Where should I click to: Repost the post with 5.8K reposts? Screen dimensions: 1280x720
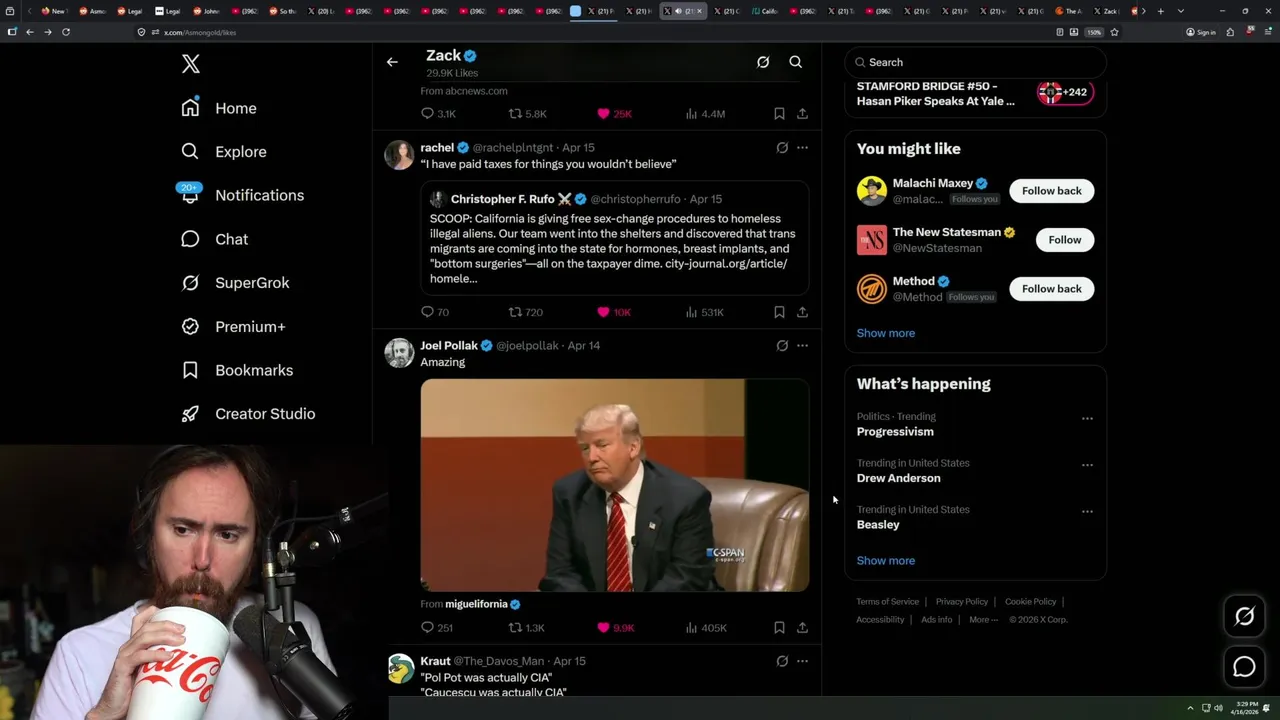click(x=527, y=114)
